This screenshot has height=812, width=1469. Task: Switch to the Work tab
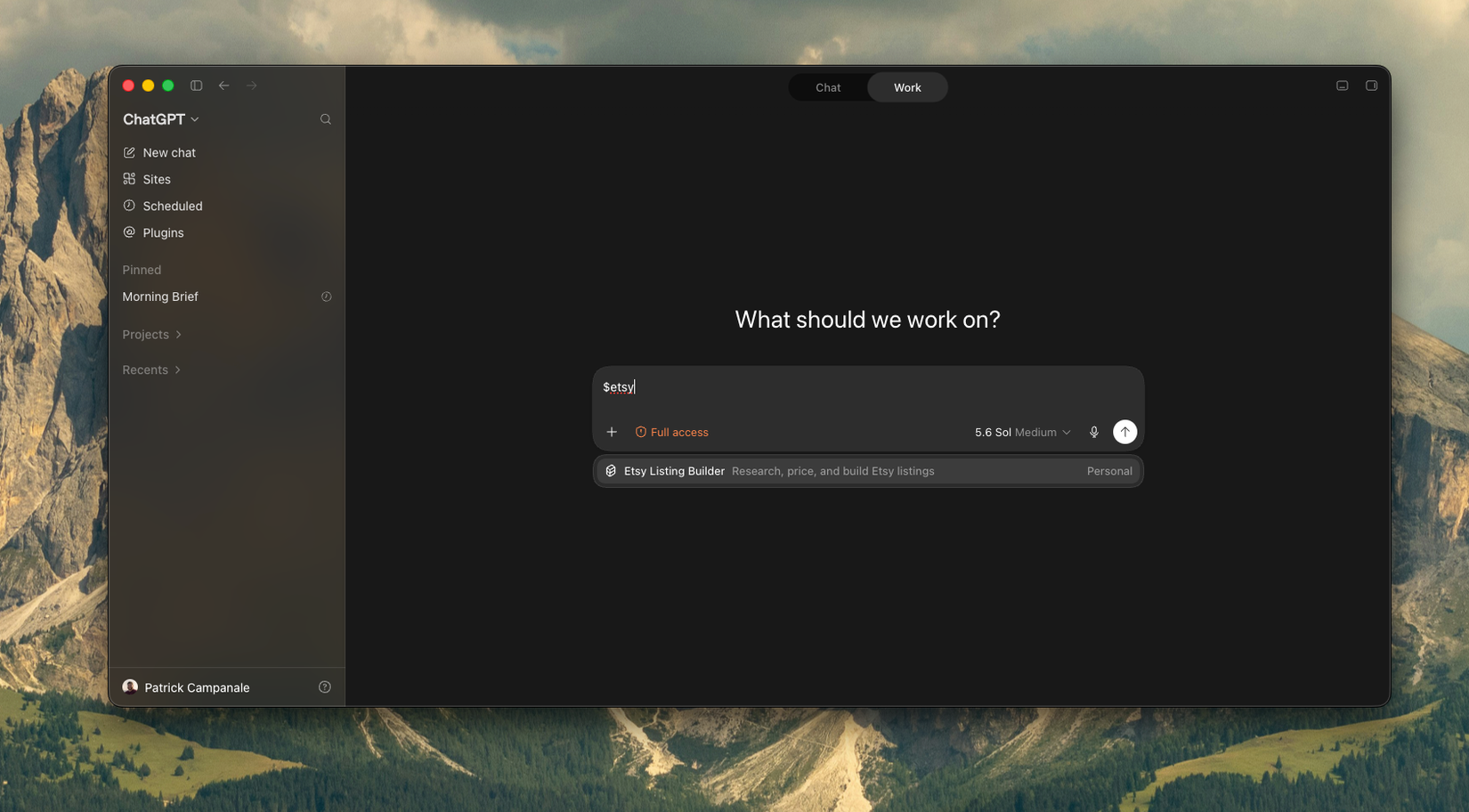tap(907, 87)
